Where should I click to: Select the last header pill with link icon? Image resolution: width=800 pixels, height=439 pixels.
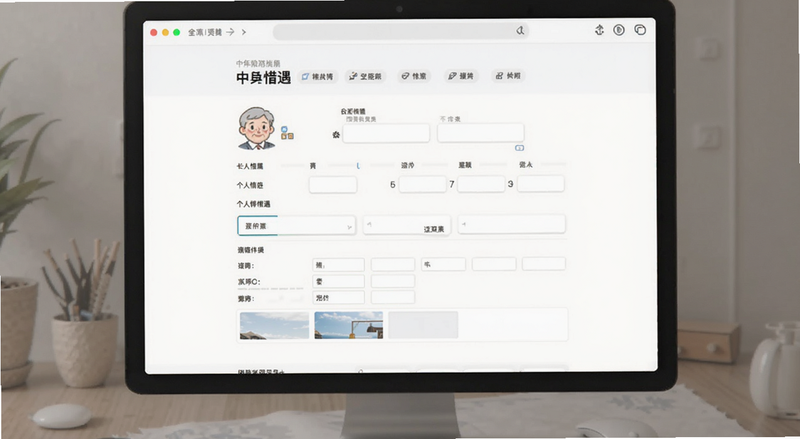(508, 76)
